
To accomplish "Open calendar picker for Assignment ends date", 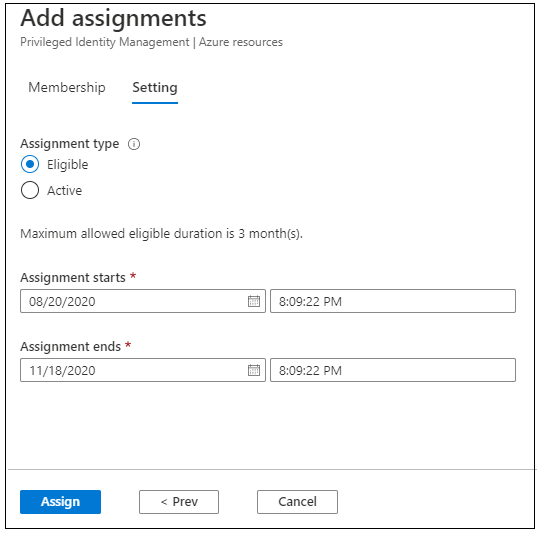I will [254, 370].
